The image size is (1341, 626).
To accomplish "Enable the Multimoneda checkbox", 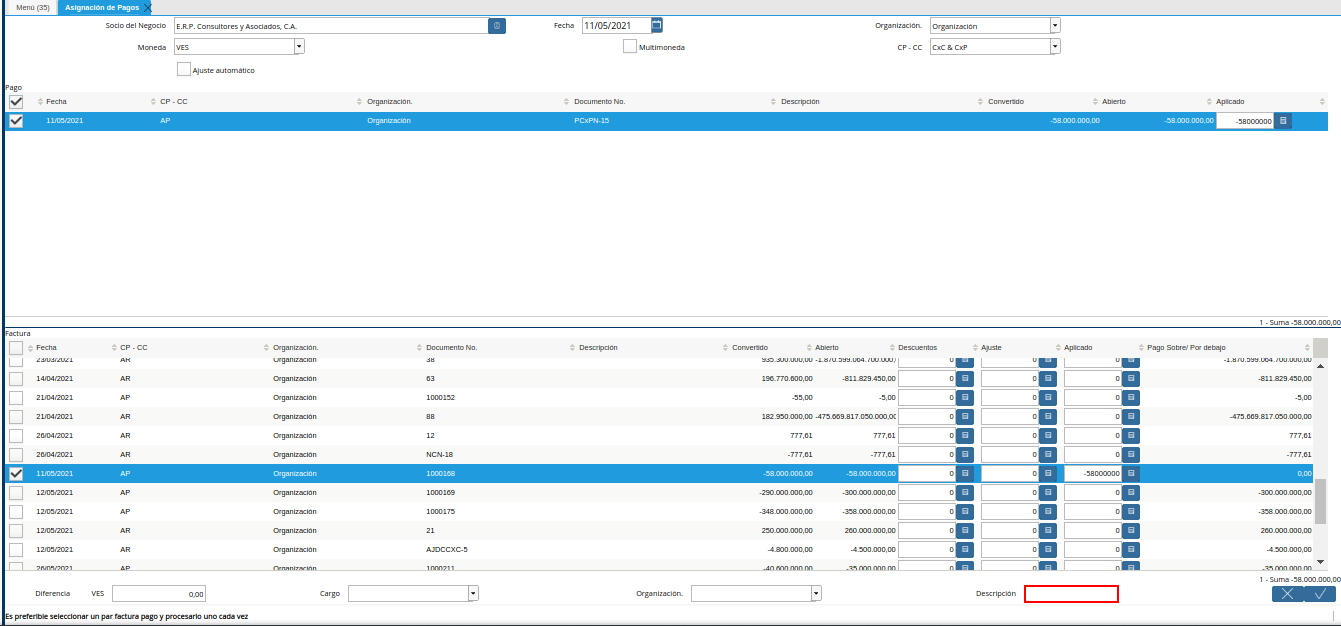I will (x=630, y=47).
